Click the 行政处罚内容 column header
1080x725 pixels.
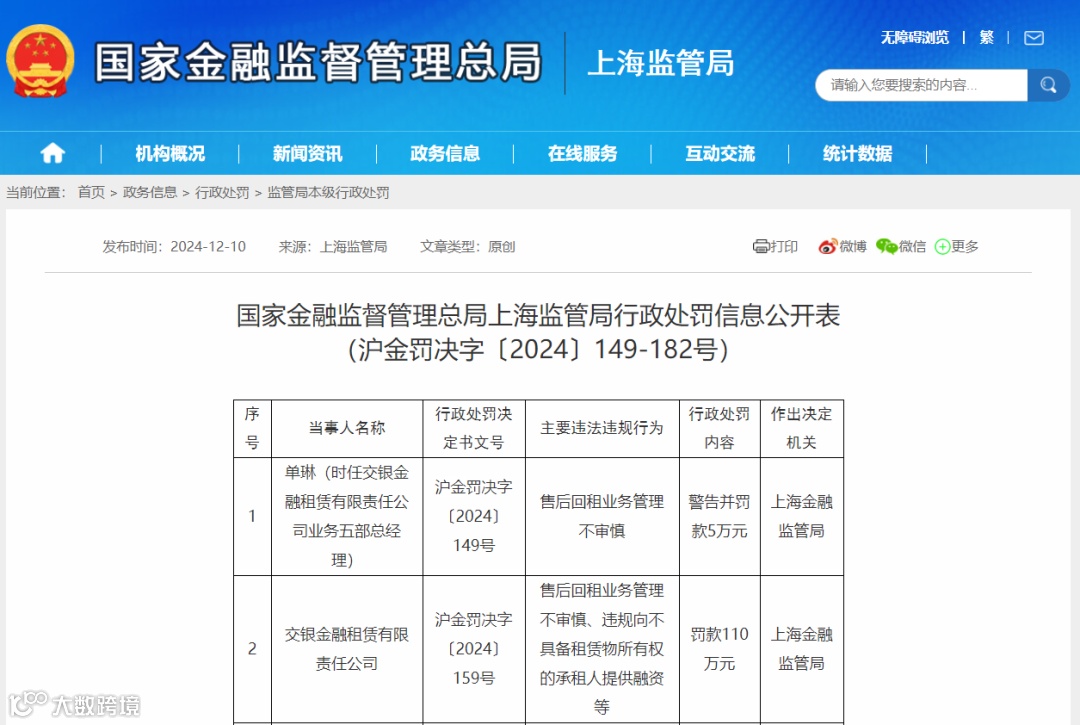720,428
